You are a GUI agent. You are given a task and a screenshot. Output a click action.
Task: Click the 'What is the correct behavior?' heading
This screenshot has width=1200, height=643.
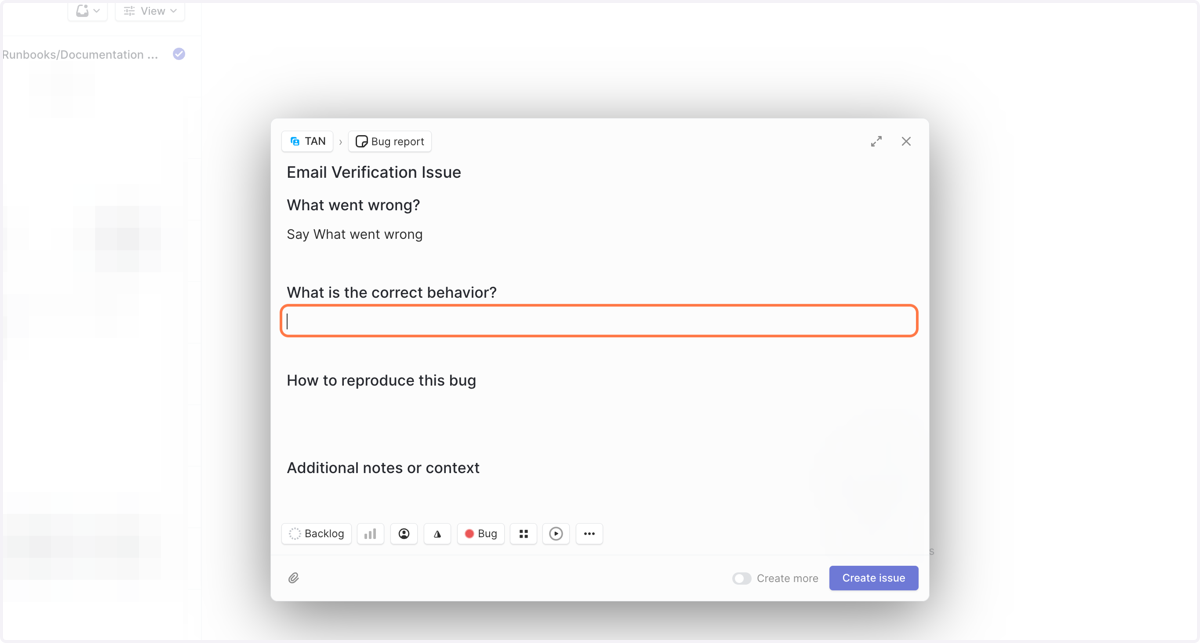tap(392, 293)
